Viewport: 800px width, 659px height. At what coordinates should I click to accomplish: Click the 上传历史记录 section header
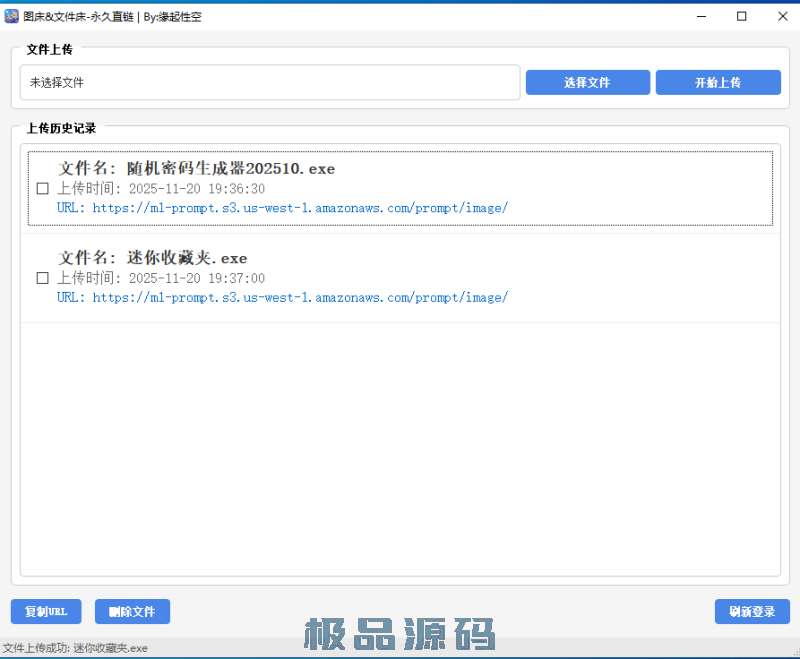pyautogui.click(x=62, y=128)
